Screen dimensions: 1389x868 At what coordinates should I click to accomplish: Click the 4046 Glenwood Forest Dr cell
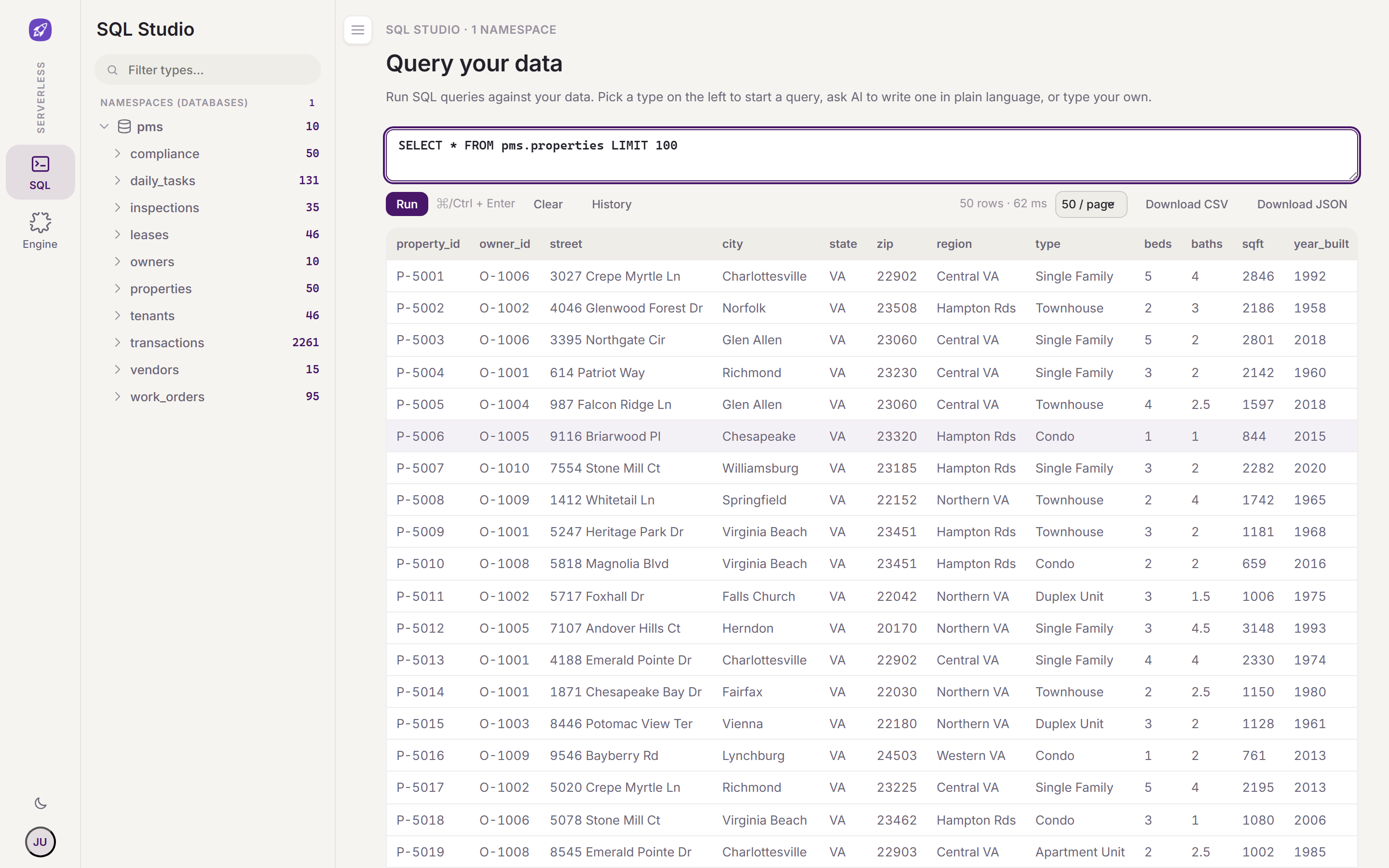click(x=626, y=308)
